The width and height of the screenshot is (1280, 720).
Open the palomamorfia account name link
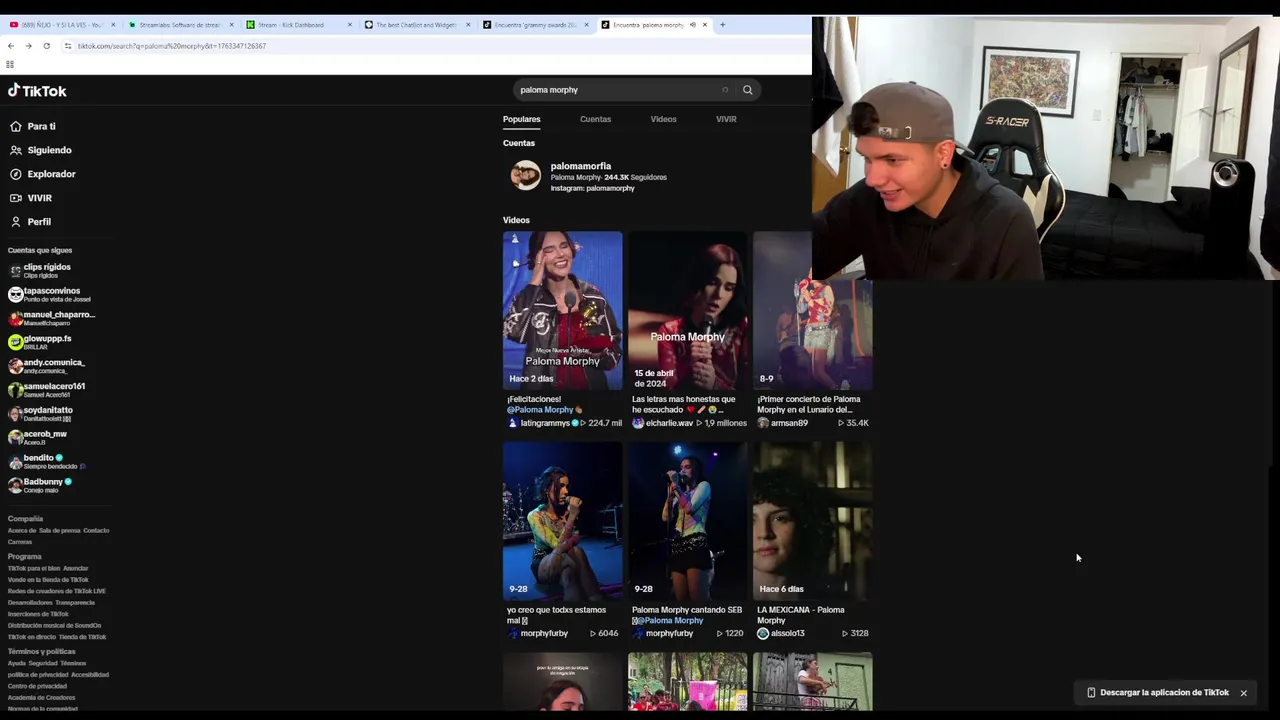(580, 166)
